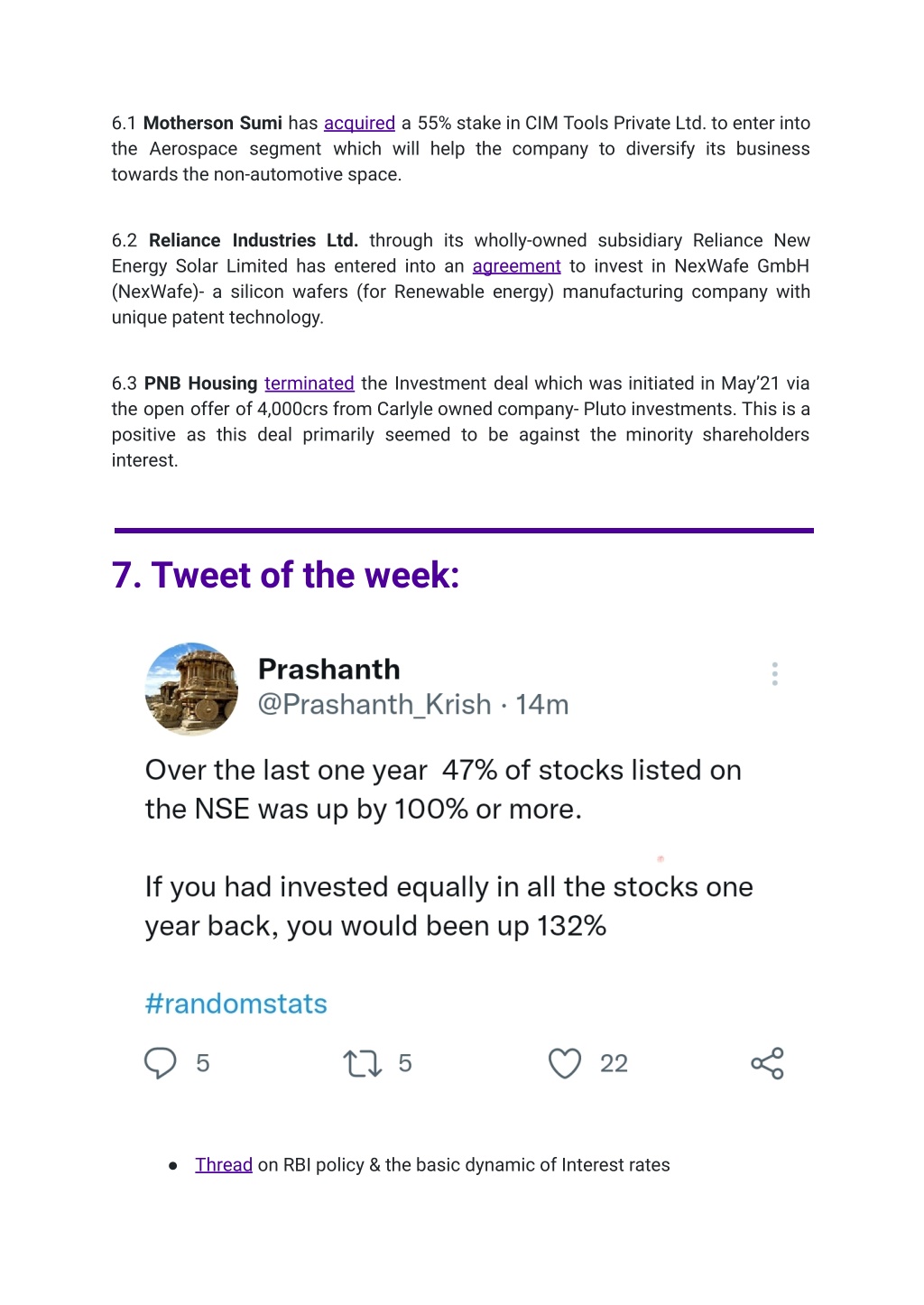The image size is (924, 1305).
Task: Click Prashanth's profile avatar picture
Action: click(192, 690)
